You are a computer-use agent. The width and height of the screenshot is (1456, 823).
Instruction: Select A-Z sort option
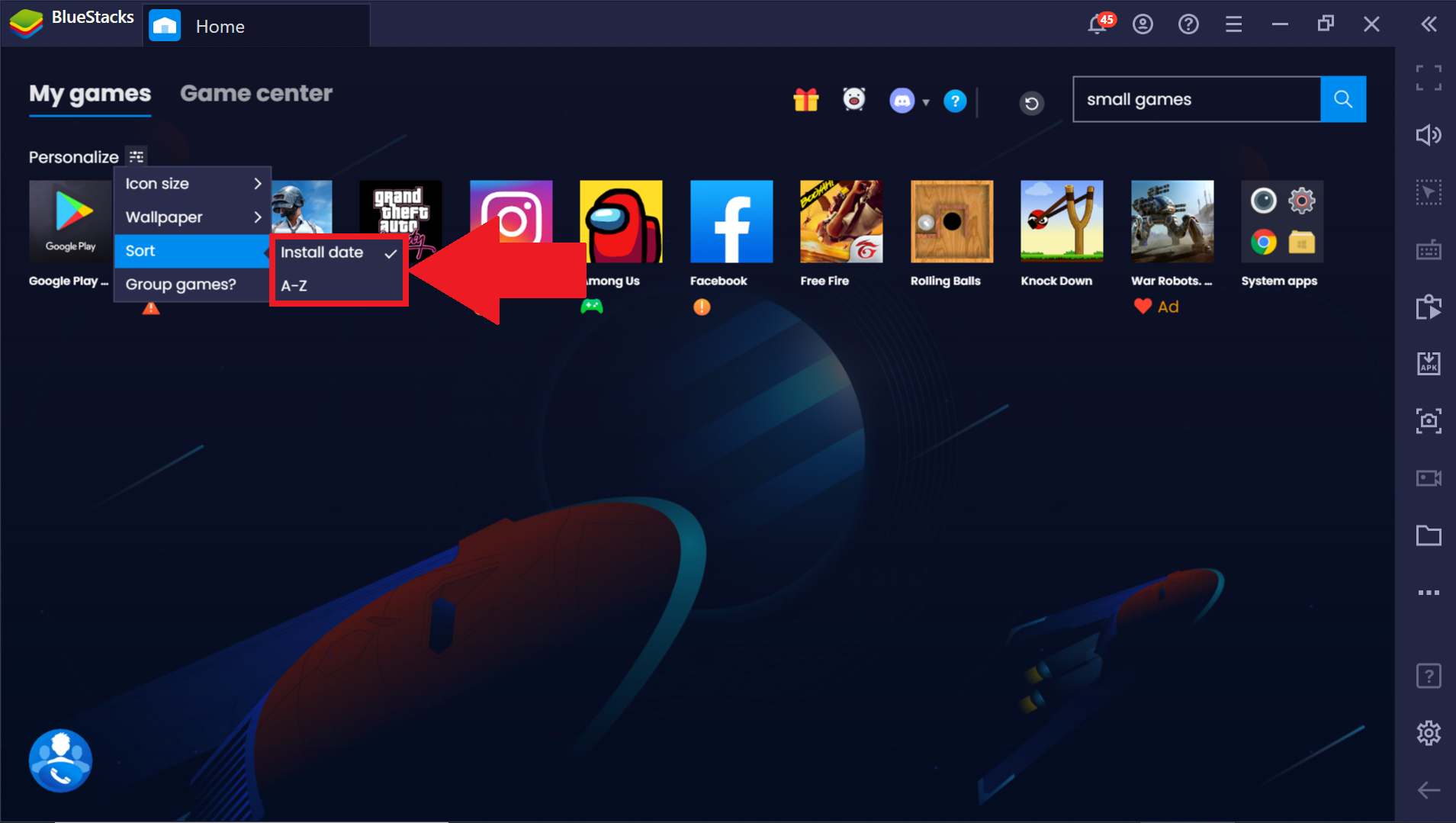pos(339,286)
